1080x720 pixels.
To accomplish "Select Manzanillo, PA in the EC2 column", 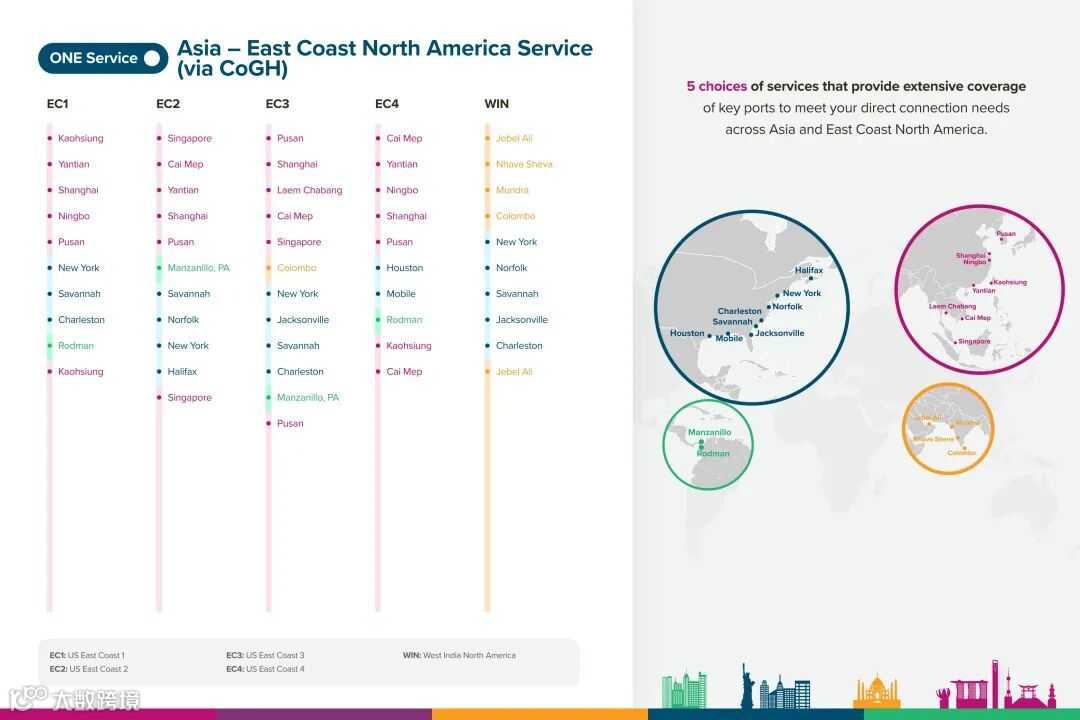I will click(x=198, y=268).
